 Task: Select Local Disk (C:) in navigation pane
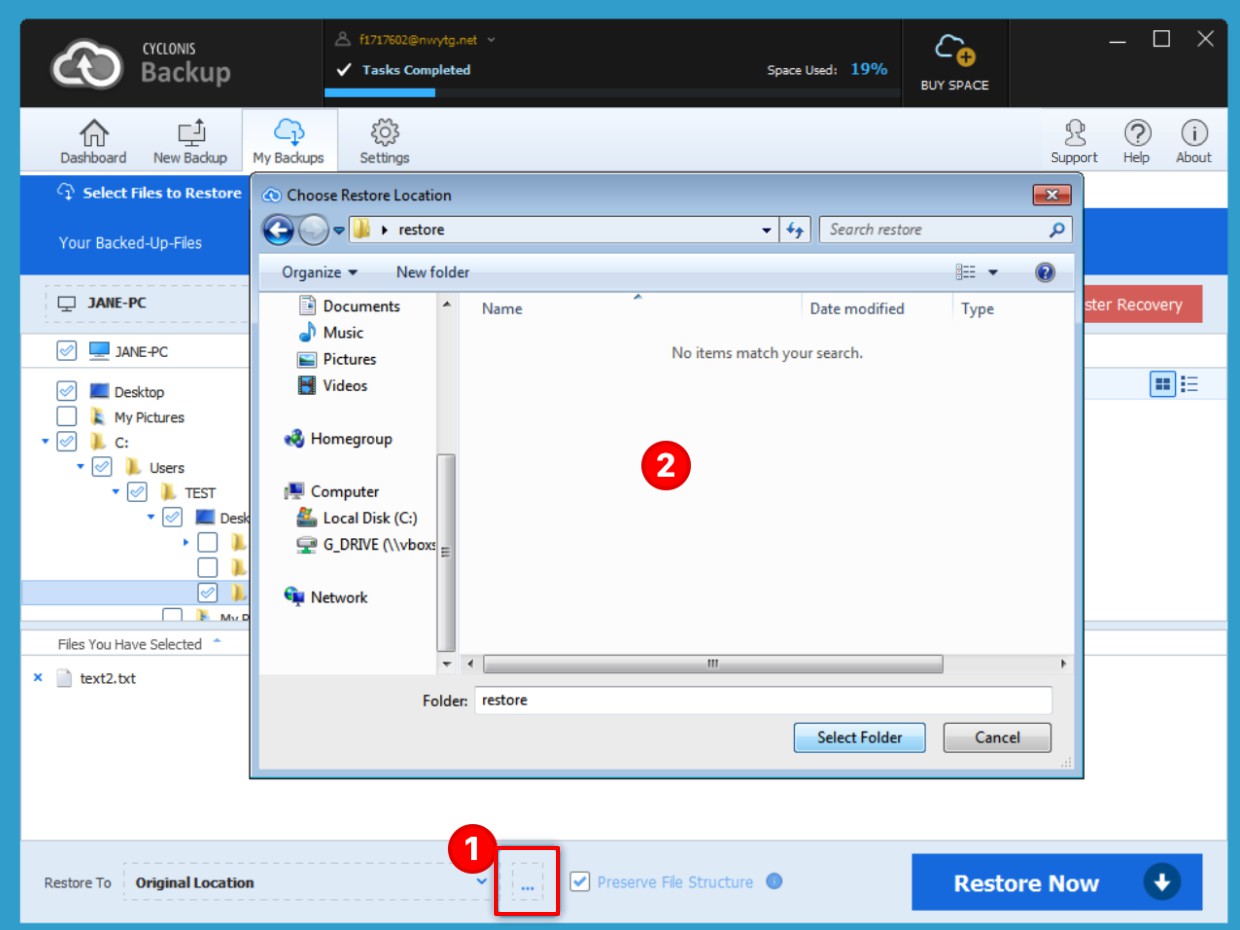tap(369, 518)
